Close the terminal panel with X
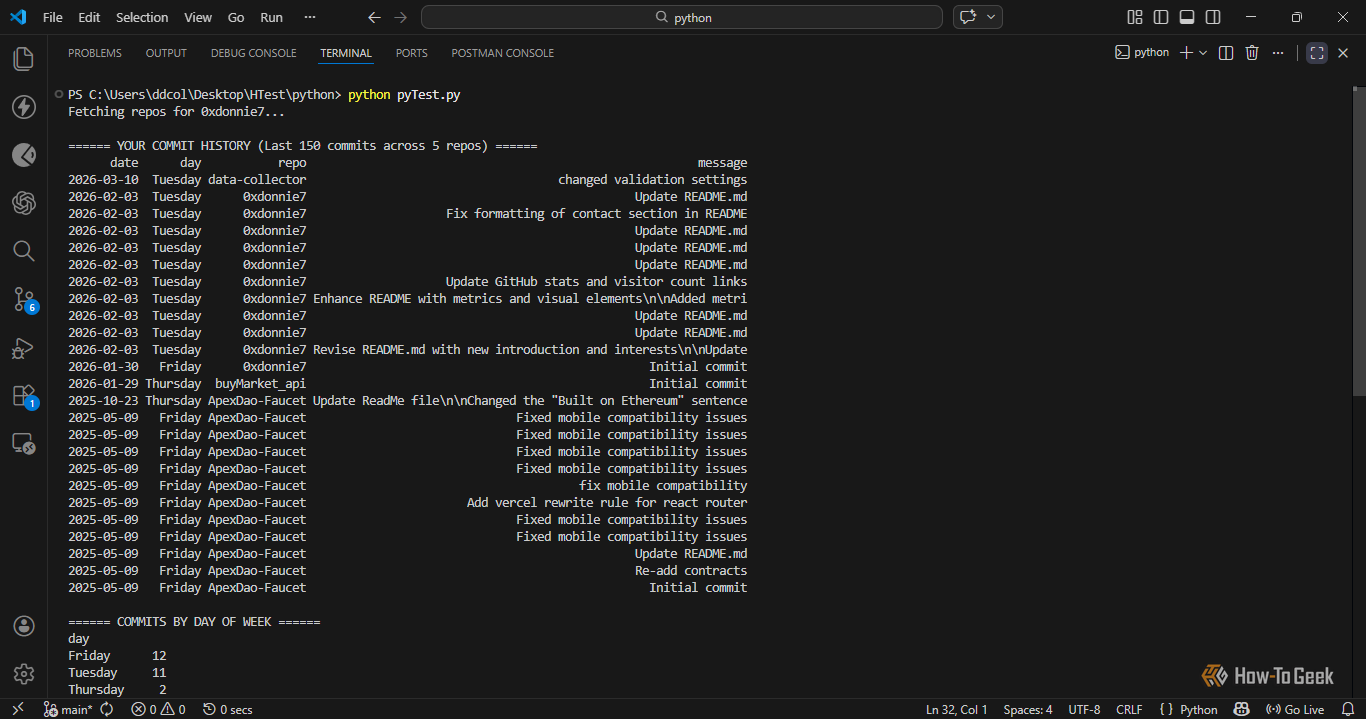The width and height of the screenshot is (1366, 719). click(1345, 53)
